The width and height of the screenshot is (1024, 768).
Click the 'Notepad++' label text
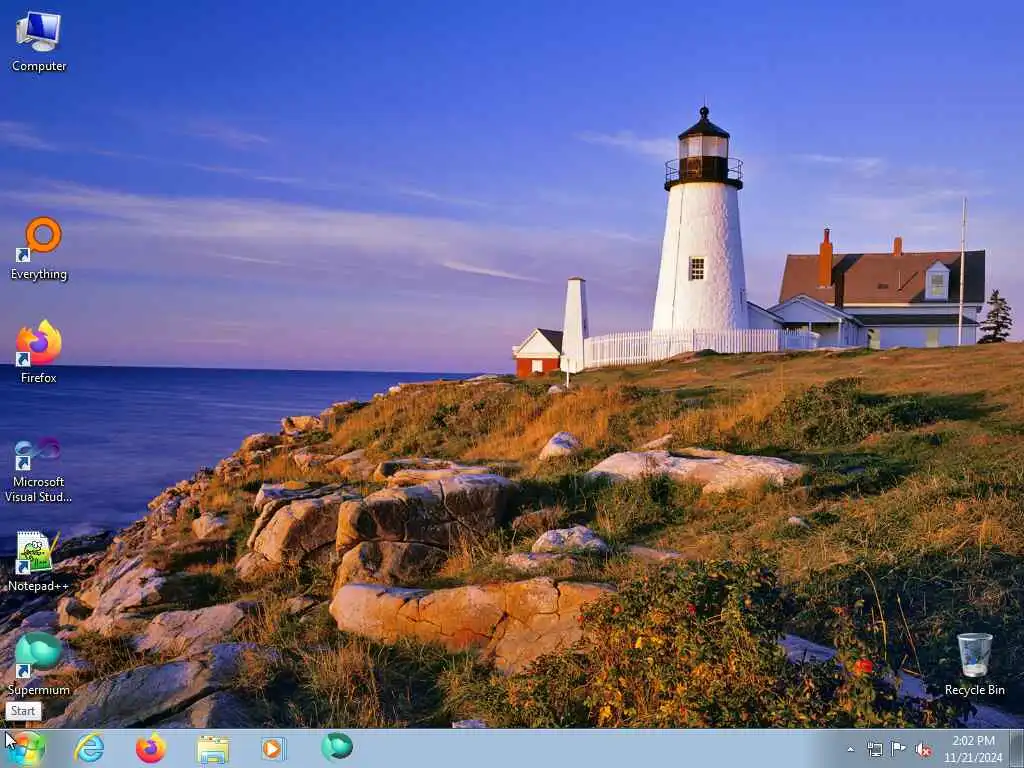pos(38,586)
